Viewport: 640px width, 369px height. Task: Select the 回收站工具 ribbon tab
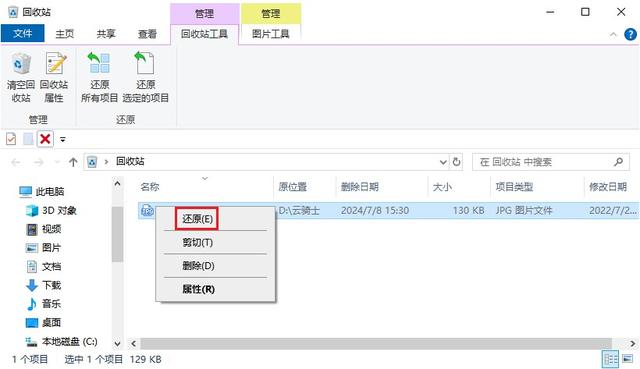point(204,34)
